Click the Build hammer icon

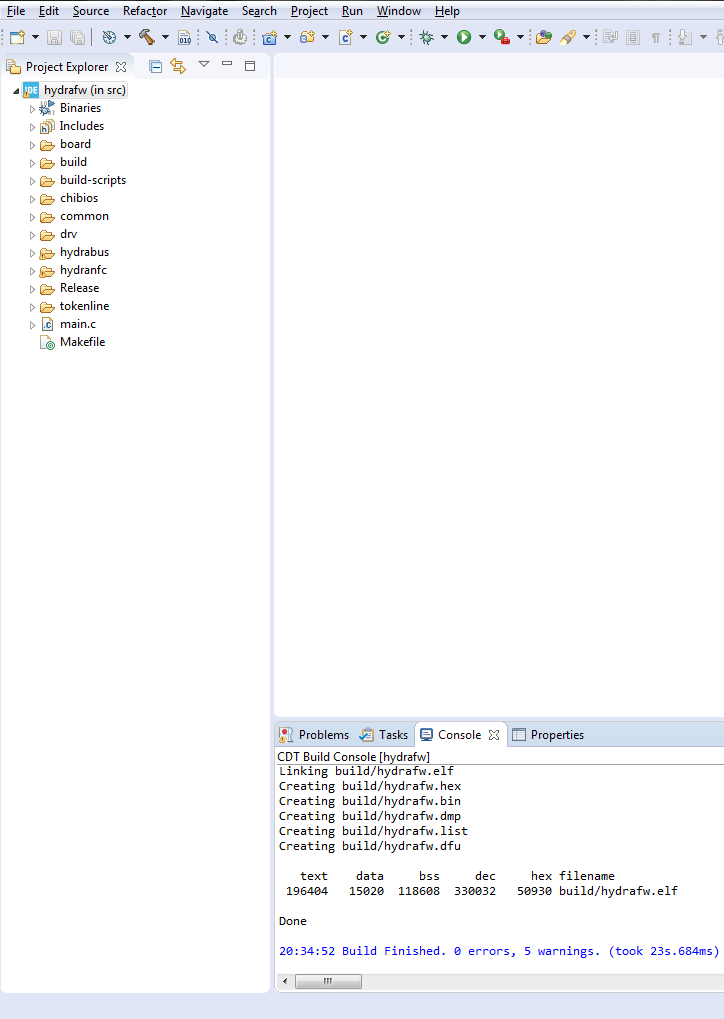coord(147,37)
